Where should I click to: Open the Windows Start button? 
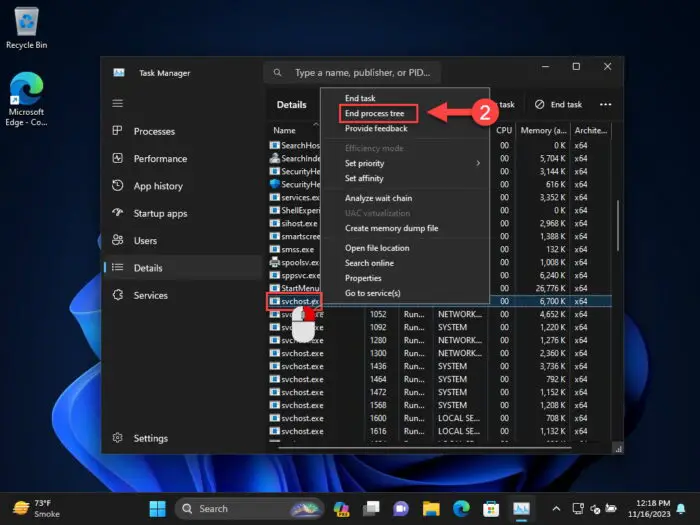click(157, 508)
